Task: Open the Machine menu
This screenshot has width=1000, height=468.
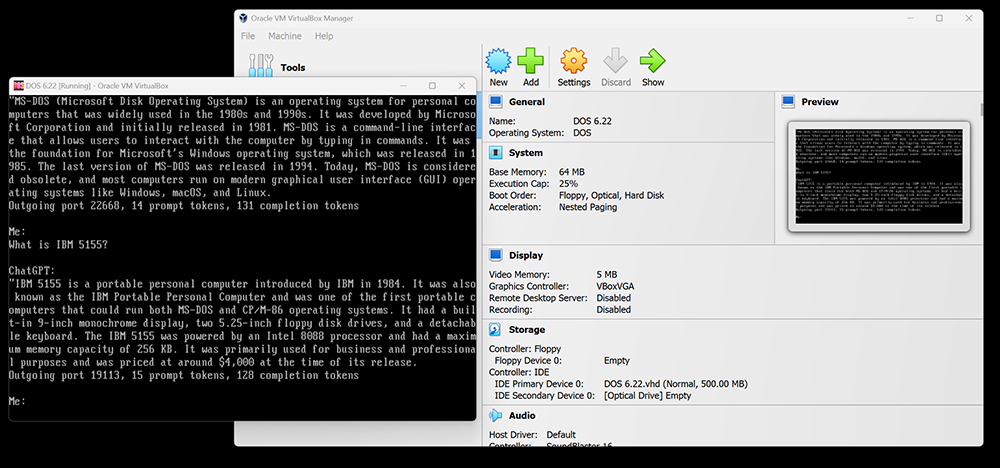Action: click(284, 36)
